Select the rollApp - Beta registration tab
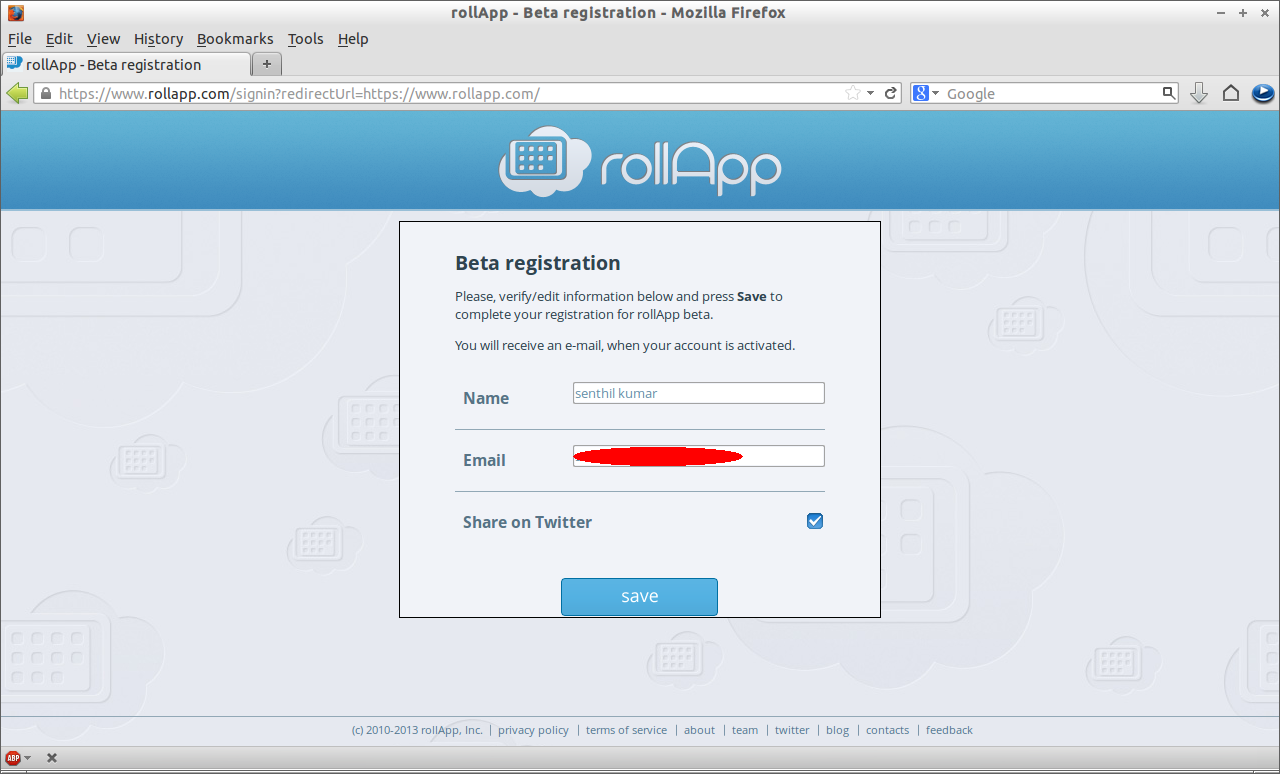 [126, 64]
